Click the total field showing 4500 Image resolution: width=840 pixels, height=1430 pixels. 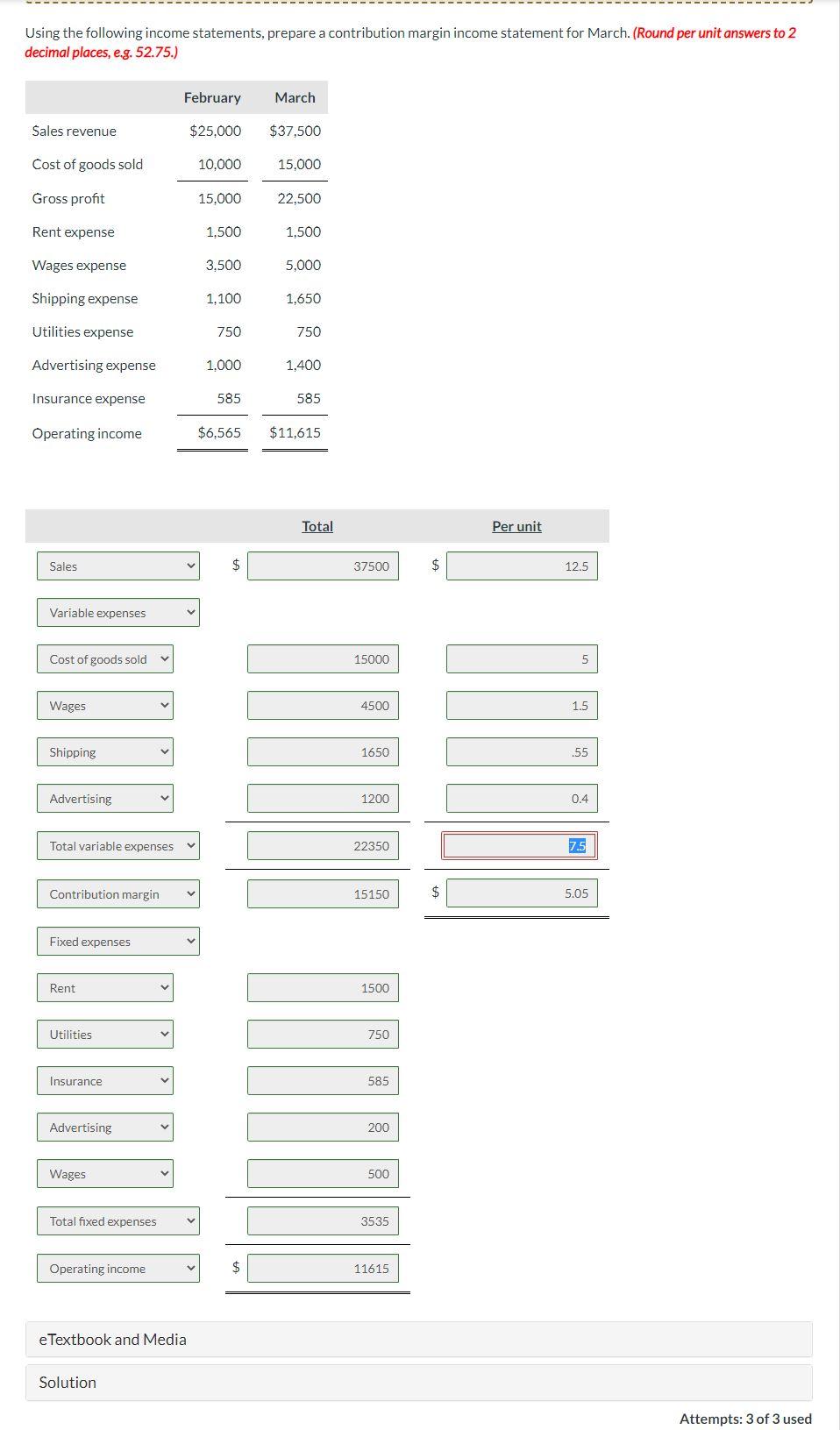click(x=323, y=705)
